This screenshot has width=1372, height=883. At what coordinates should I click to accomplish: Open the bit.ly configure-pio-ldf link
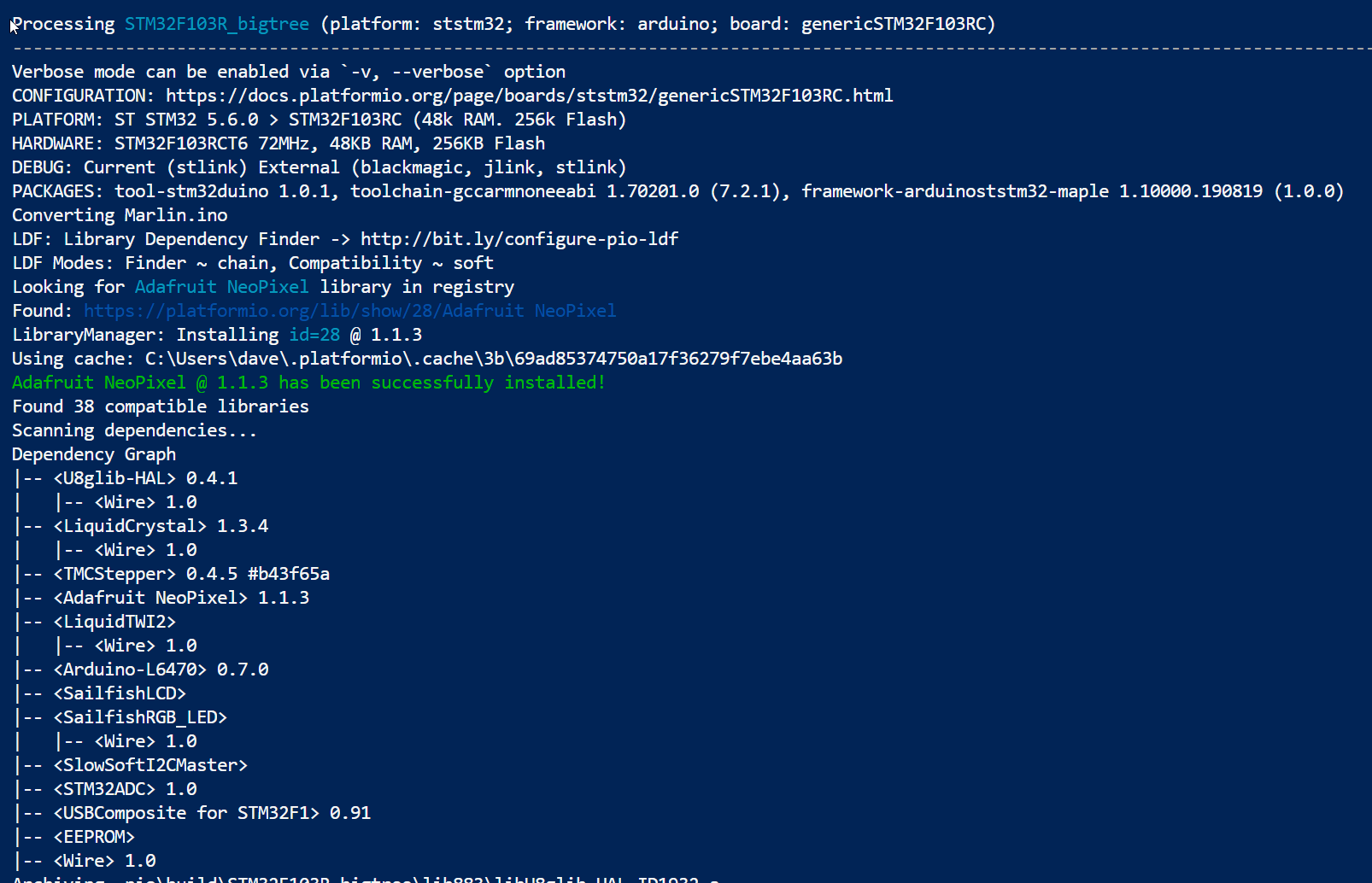(519, 239)
